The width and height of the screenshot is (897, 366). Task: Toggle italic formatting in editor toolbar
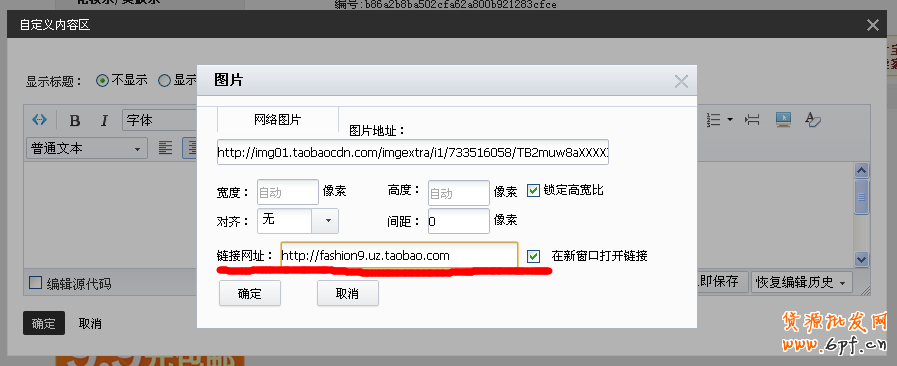click(x=104, y=121)
